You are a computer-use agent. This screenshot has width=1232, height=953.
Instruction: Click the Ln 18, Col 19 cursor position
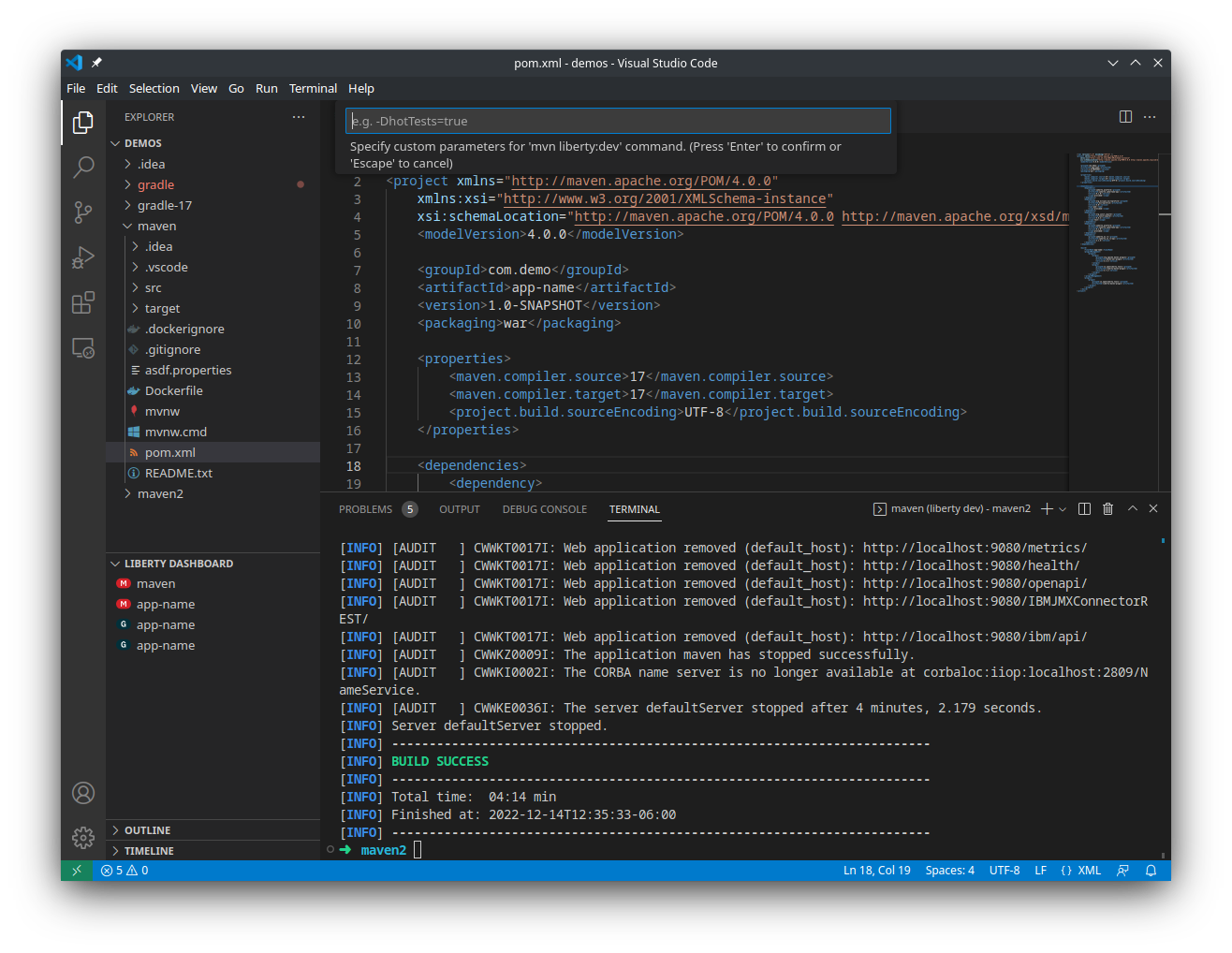click(x=876, y=871)
